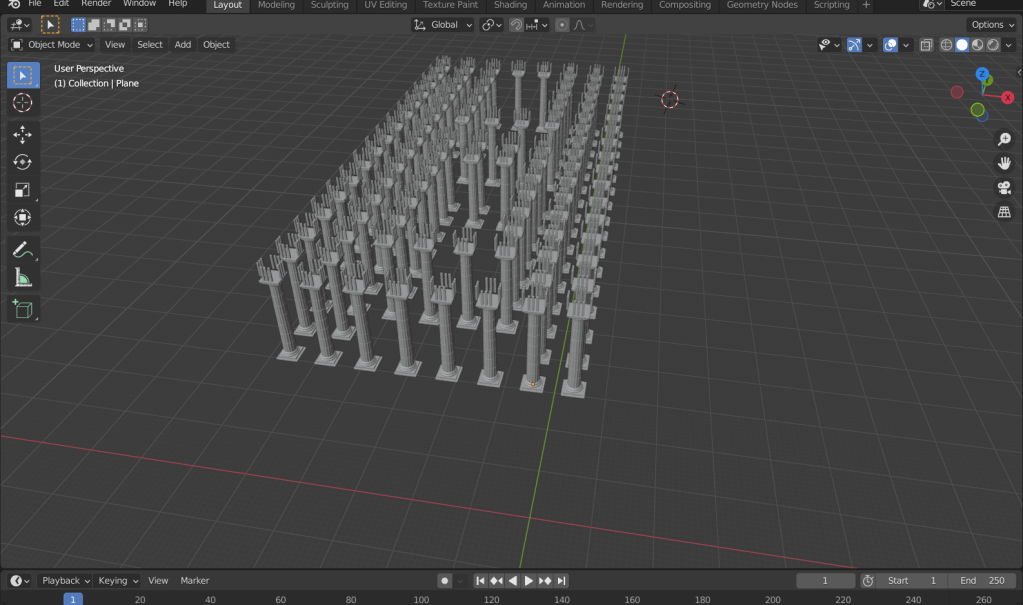Enable snapping with the magnet toggle

[516, 25]
